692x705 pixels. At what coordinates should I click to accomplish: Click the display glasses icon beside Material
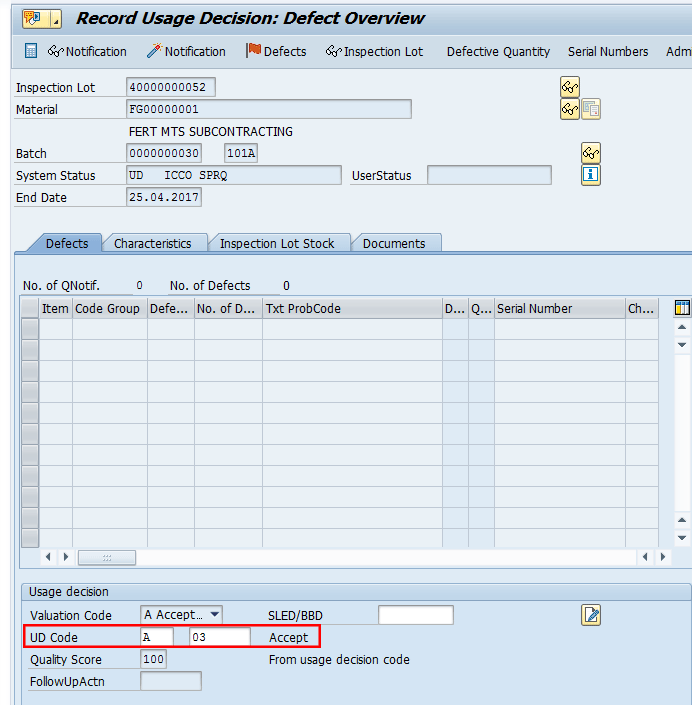coord(570,109)
